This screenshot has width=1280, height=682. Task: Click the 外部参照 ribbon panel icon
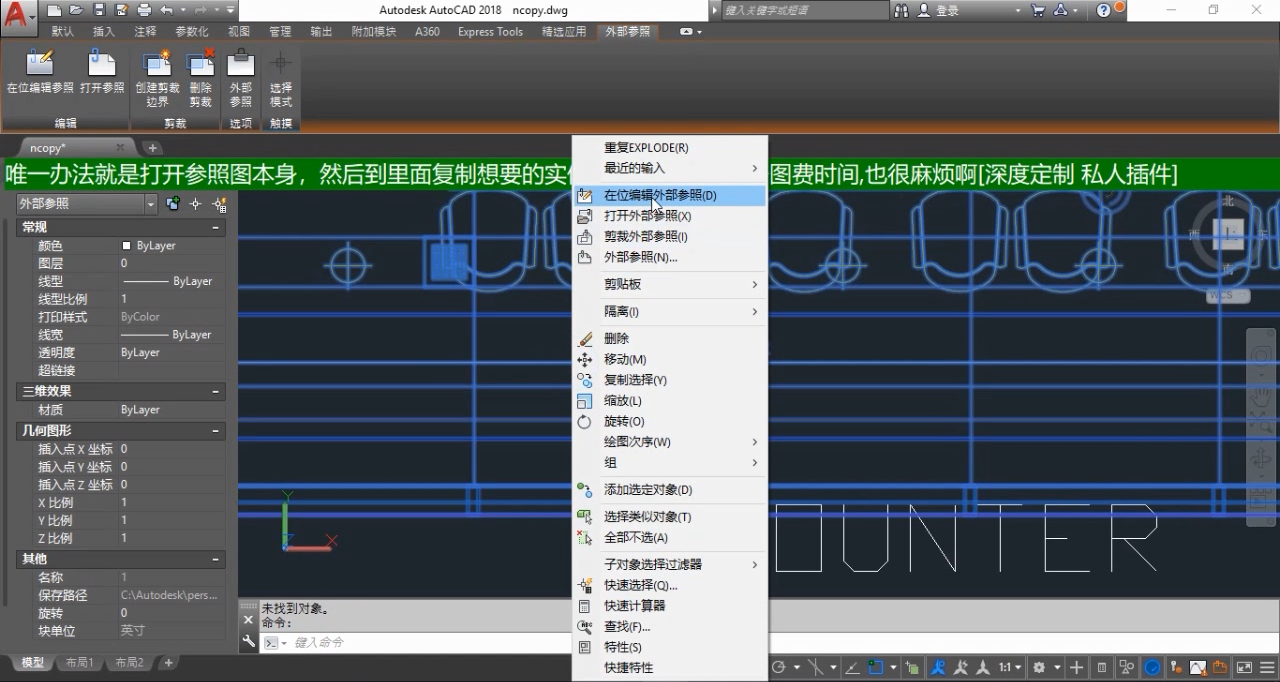coord(241,64)
